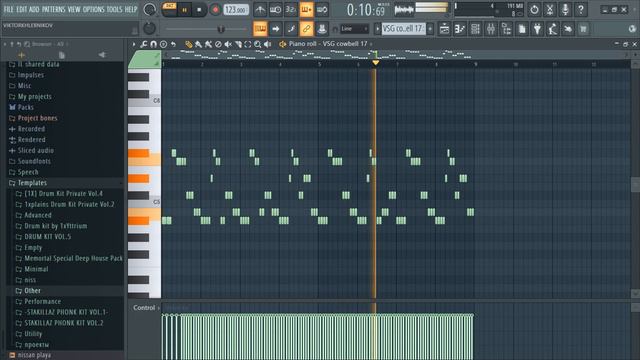The width and height of the screenshot is (640, 360).
Task: Toggle wait for input before recording
Action: [276, 9]
